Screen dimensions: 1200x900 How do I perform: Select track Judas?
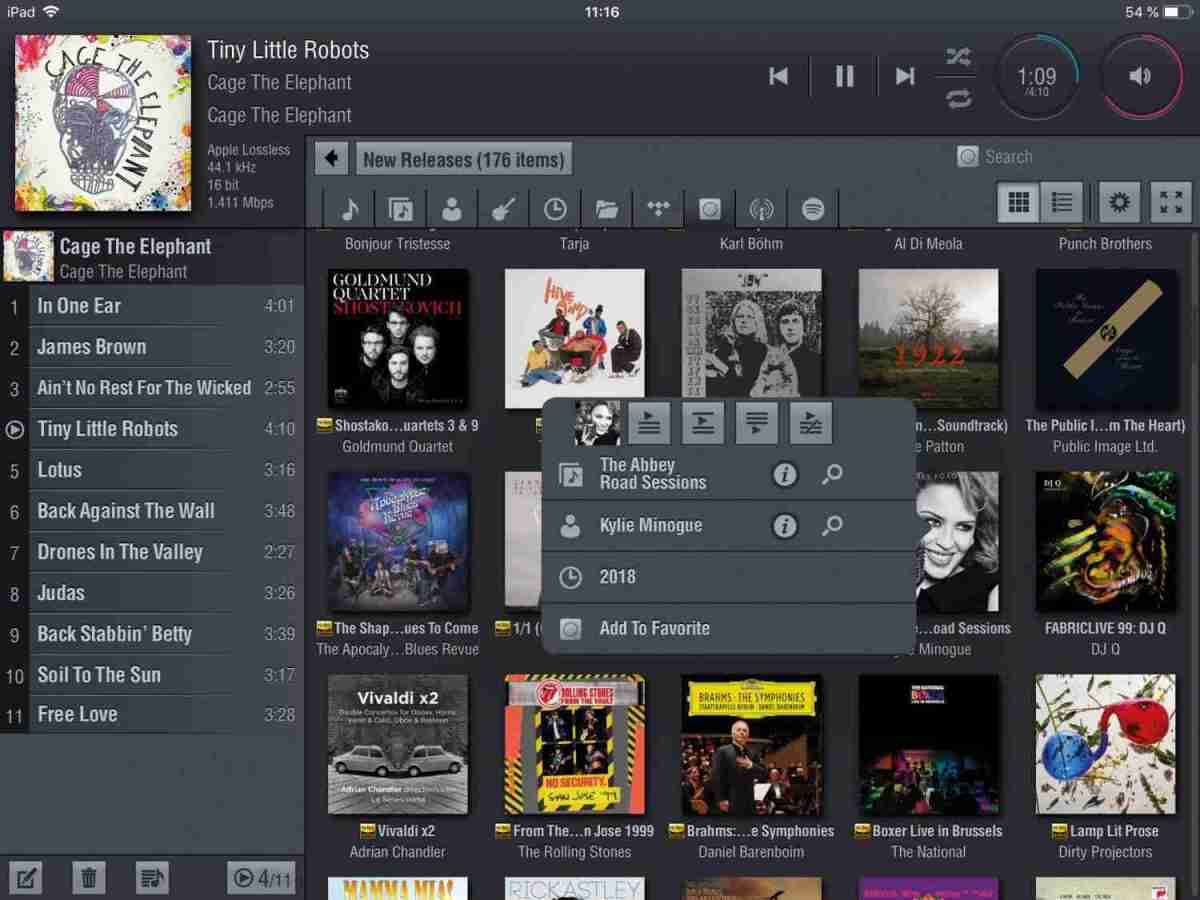(151, 593)
